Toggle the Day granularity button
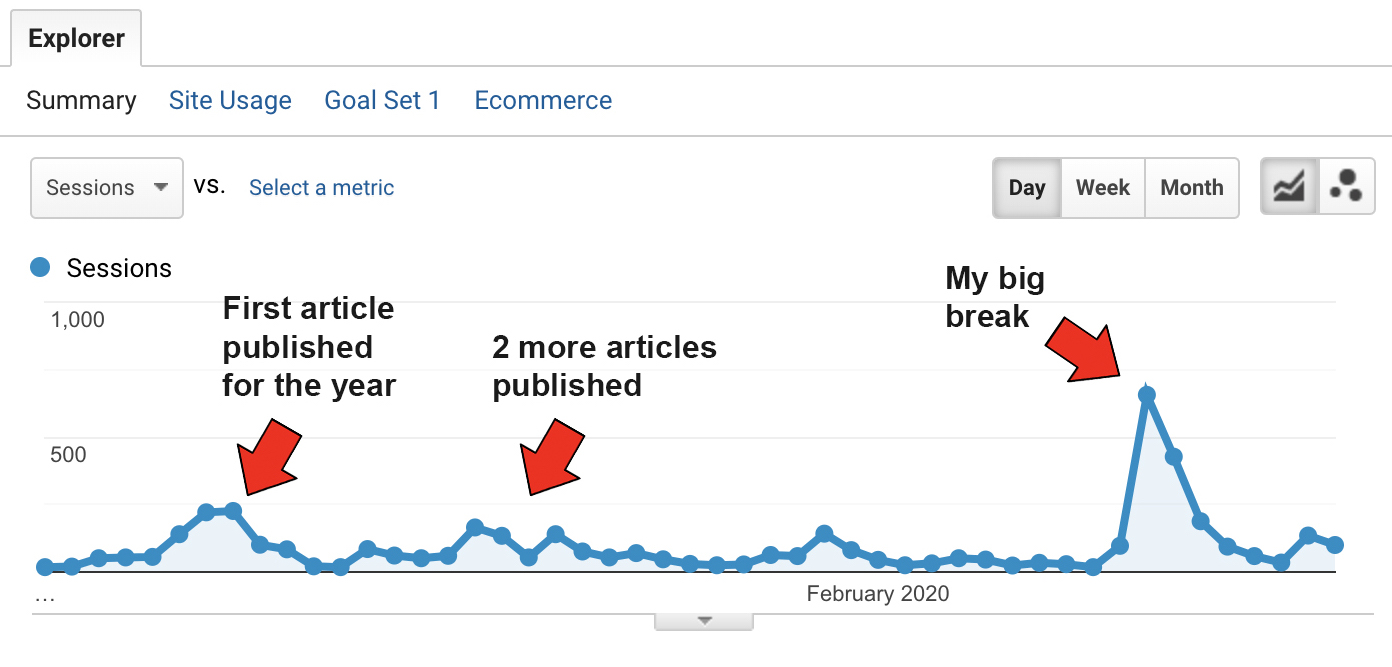1392x667 pixels. (1027, 187)
